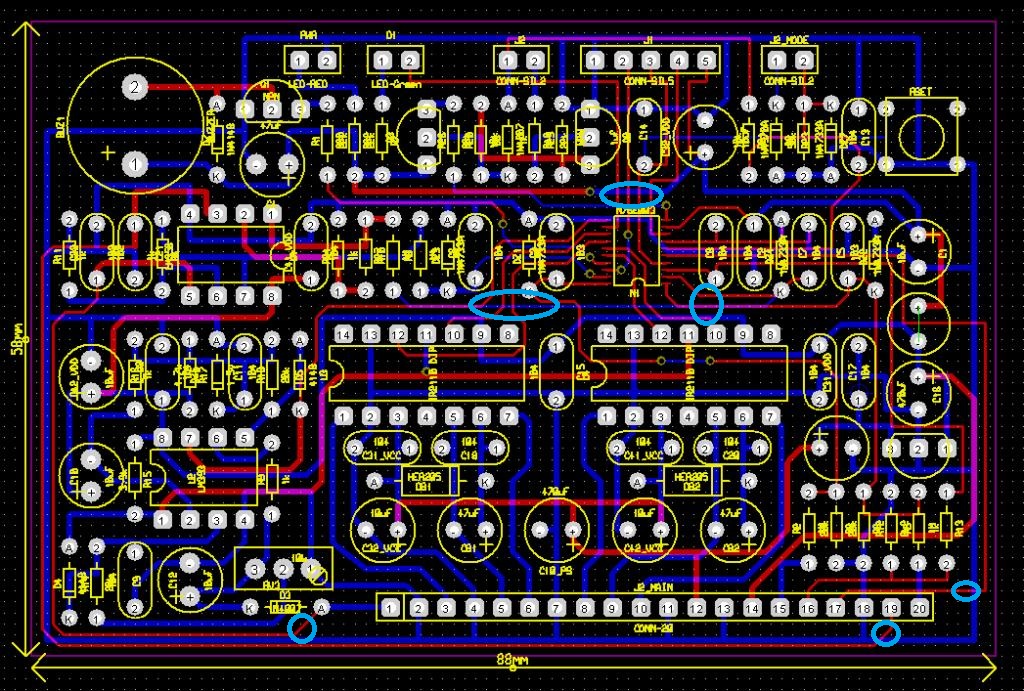This screenshot has height=691, width=1024.
Task: Click pin 7 of the U3 IR2110 DIP
Action: coord(508,416)
